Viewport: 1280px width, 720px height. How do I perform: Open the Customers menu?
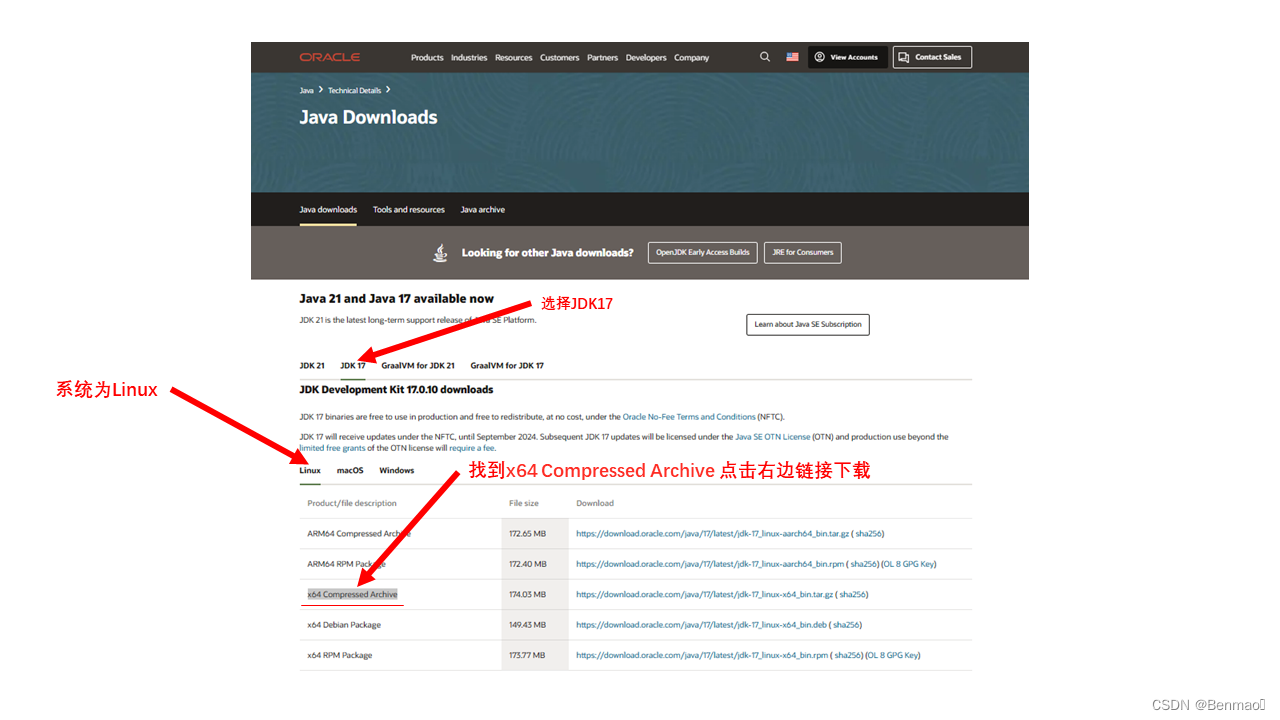pos(560,58)
